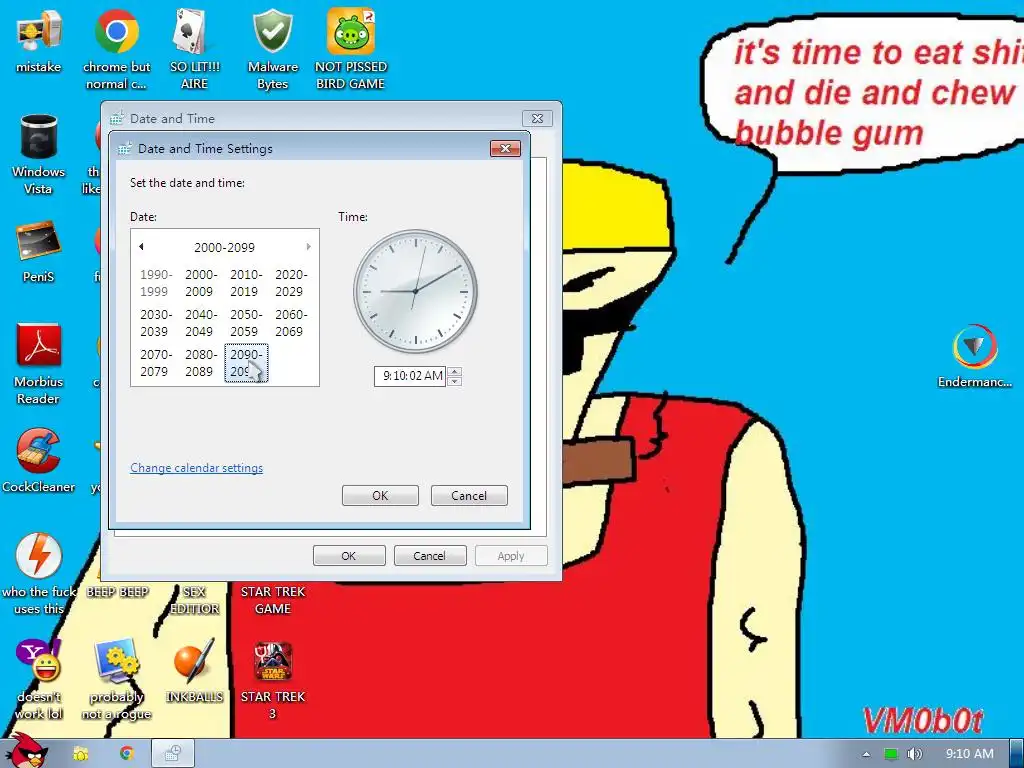Image resolution: width=1024 pixels, height=768 pixels.
Task: Click Cancel in Date and Time Settings
Action: [x=469, y=496]
